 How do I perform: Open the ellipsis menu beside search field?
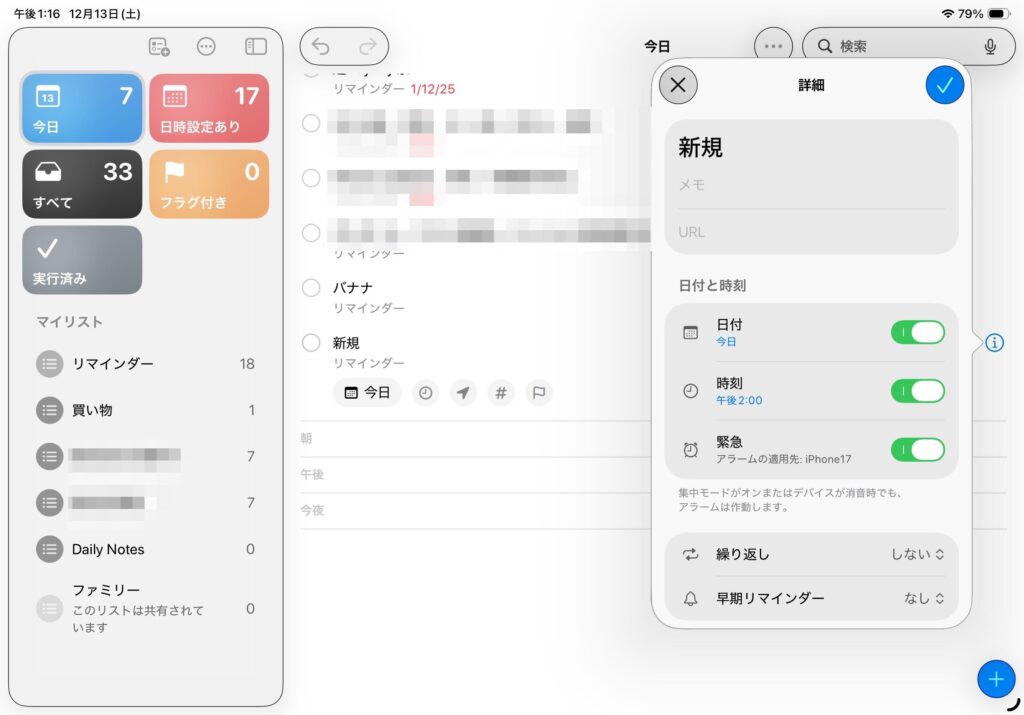point(773,46)
